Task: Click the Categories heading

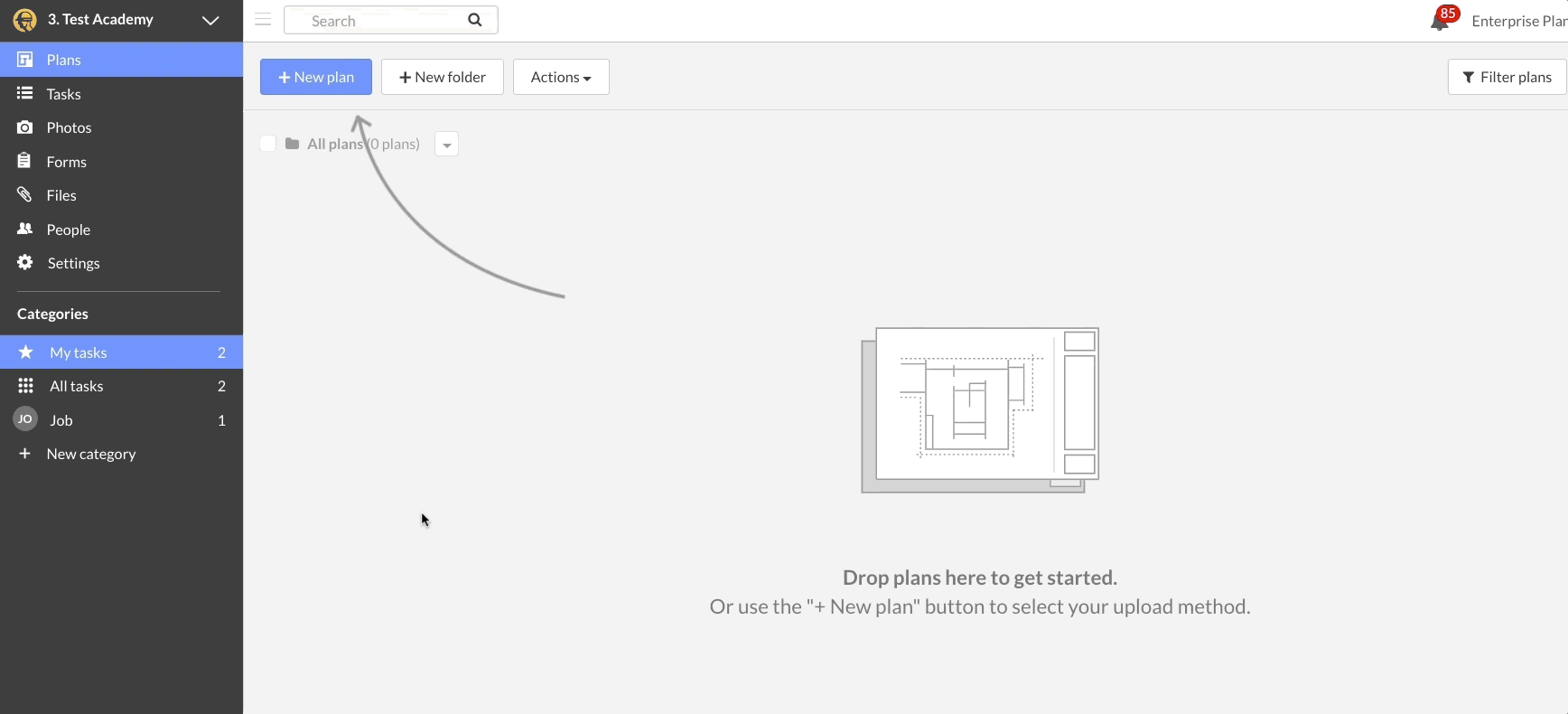Action: (52, 314)
